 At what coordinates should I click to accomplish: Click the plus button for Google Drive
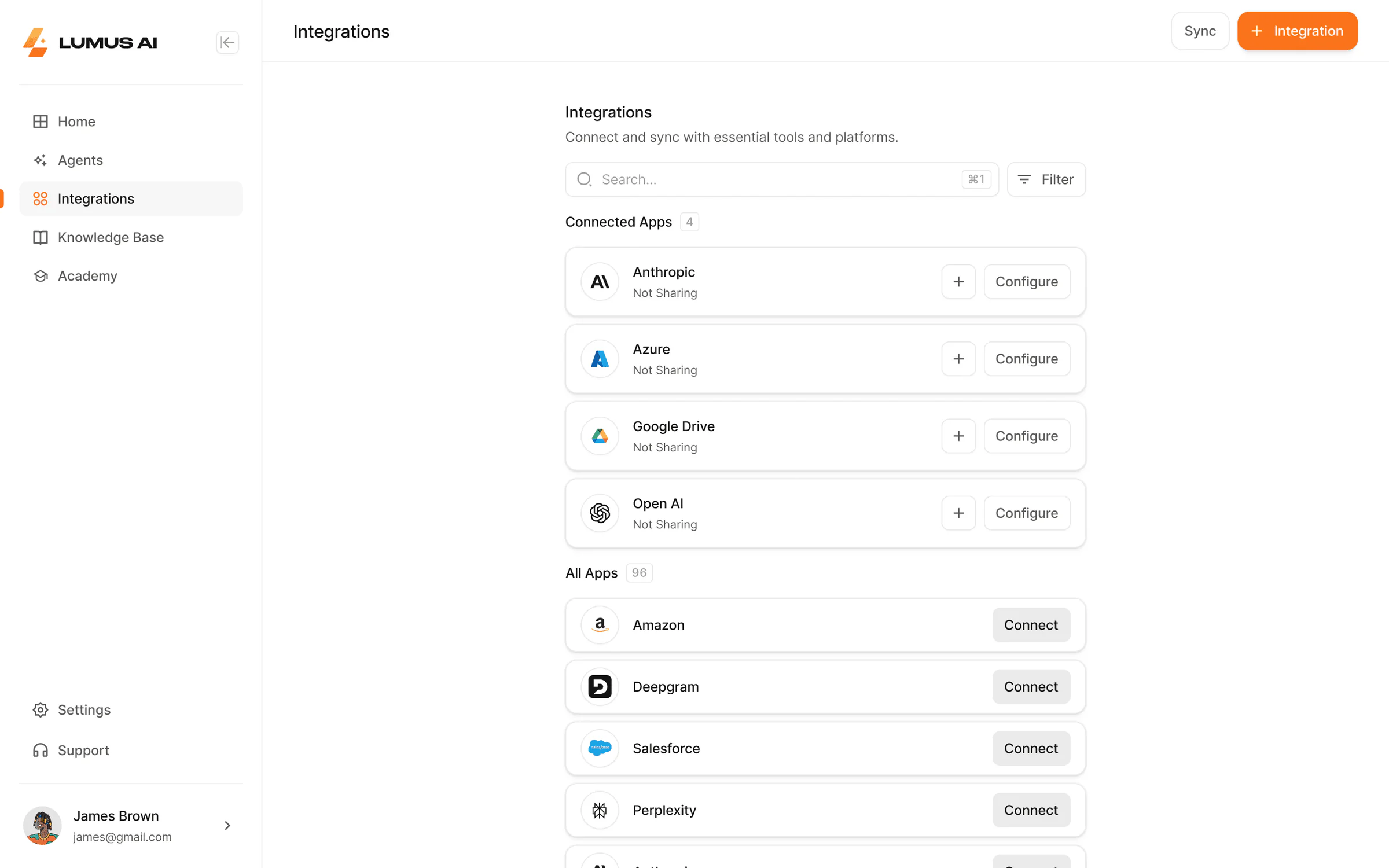point(958,436)
